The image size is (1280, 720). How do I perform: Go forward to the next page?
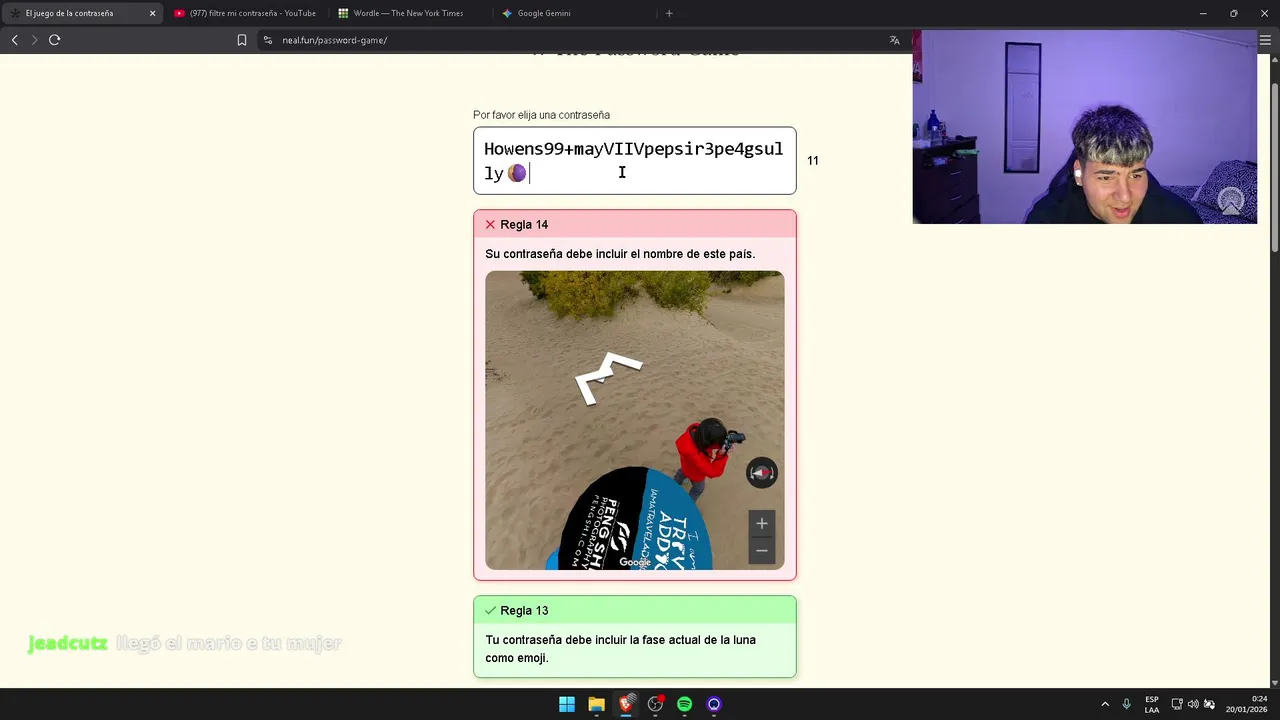pyautogui.click(x=34, y=40)
